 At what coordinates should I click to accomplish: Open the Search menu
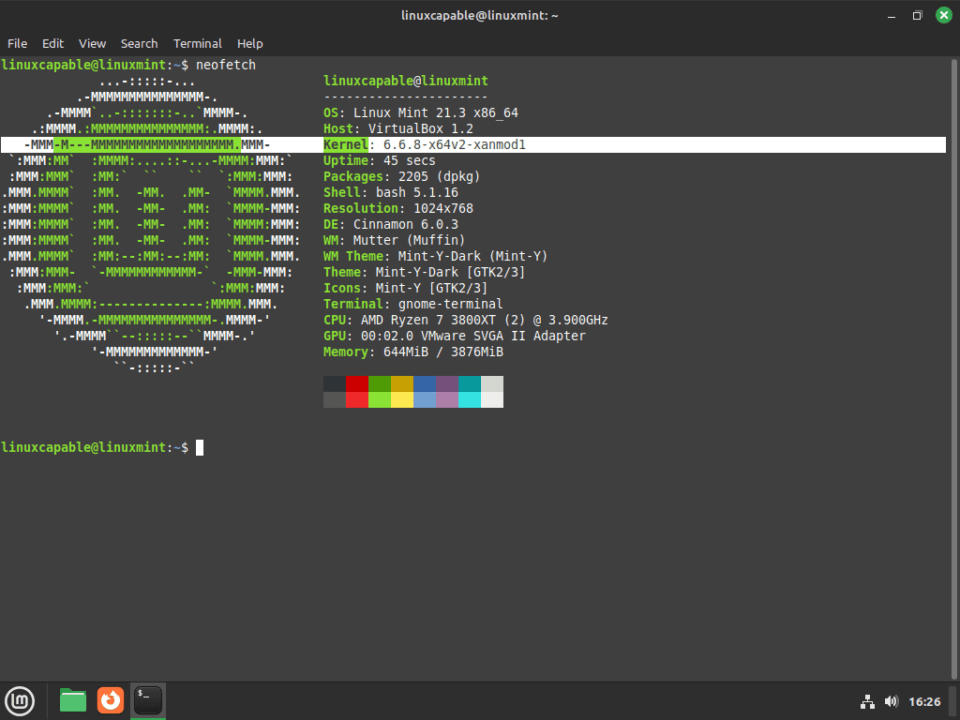[139, 43]
